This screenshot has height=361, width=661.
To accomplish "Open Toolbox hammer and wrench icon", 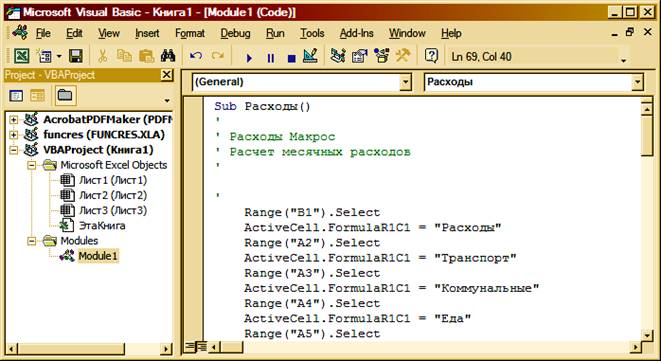I will coord(403,56).
